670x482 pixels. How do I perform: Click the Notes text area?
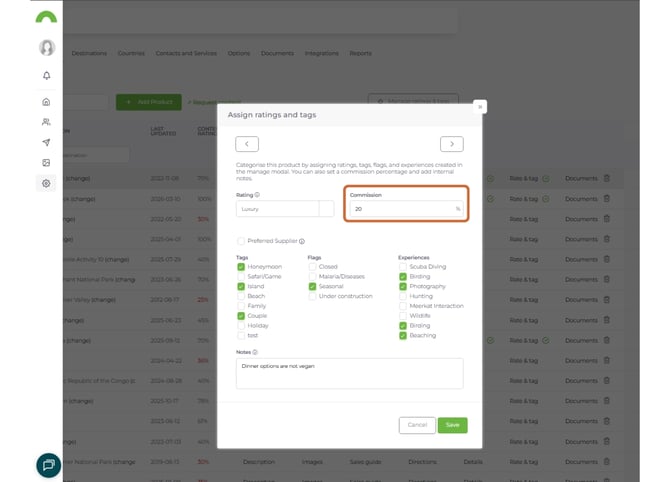(350, 373)
